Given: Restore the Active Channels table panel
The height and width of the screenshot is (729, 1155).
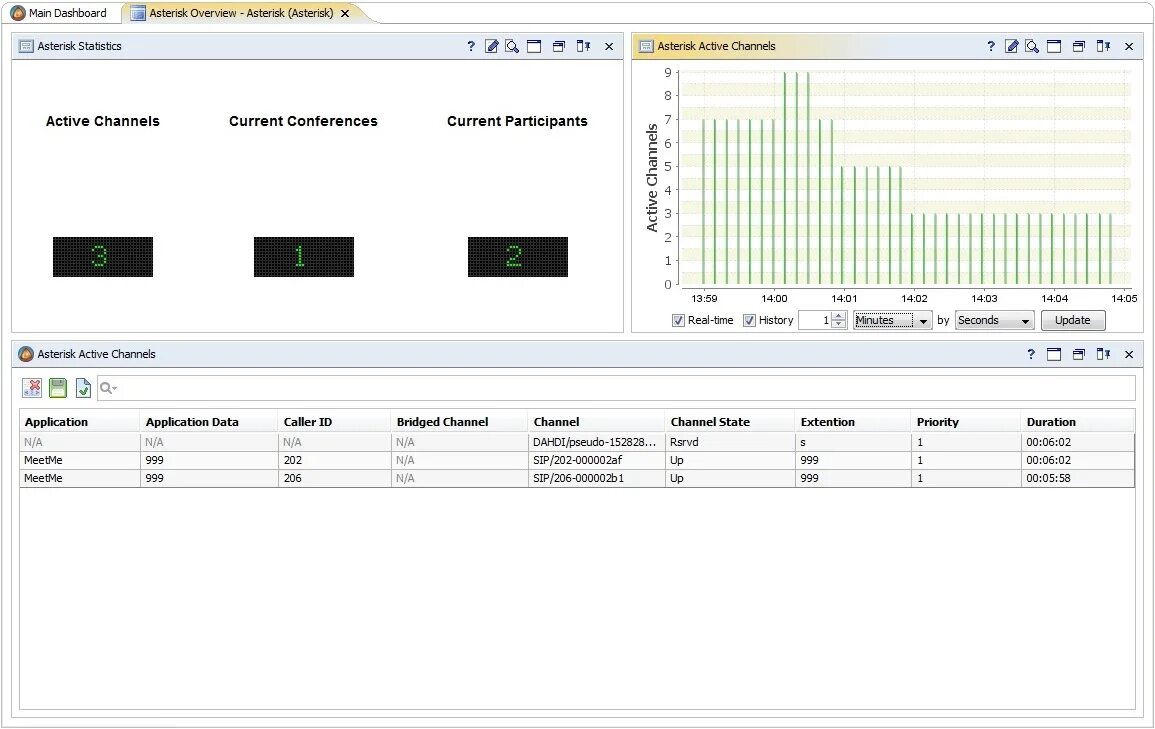Looking at the screenshot, I should click(1079, 354).
